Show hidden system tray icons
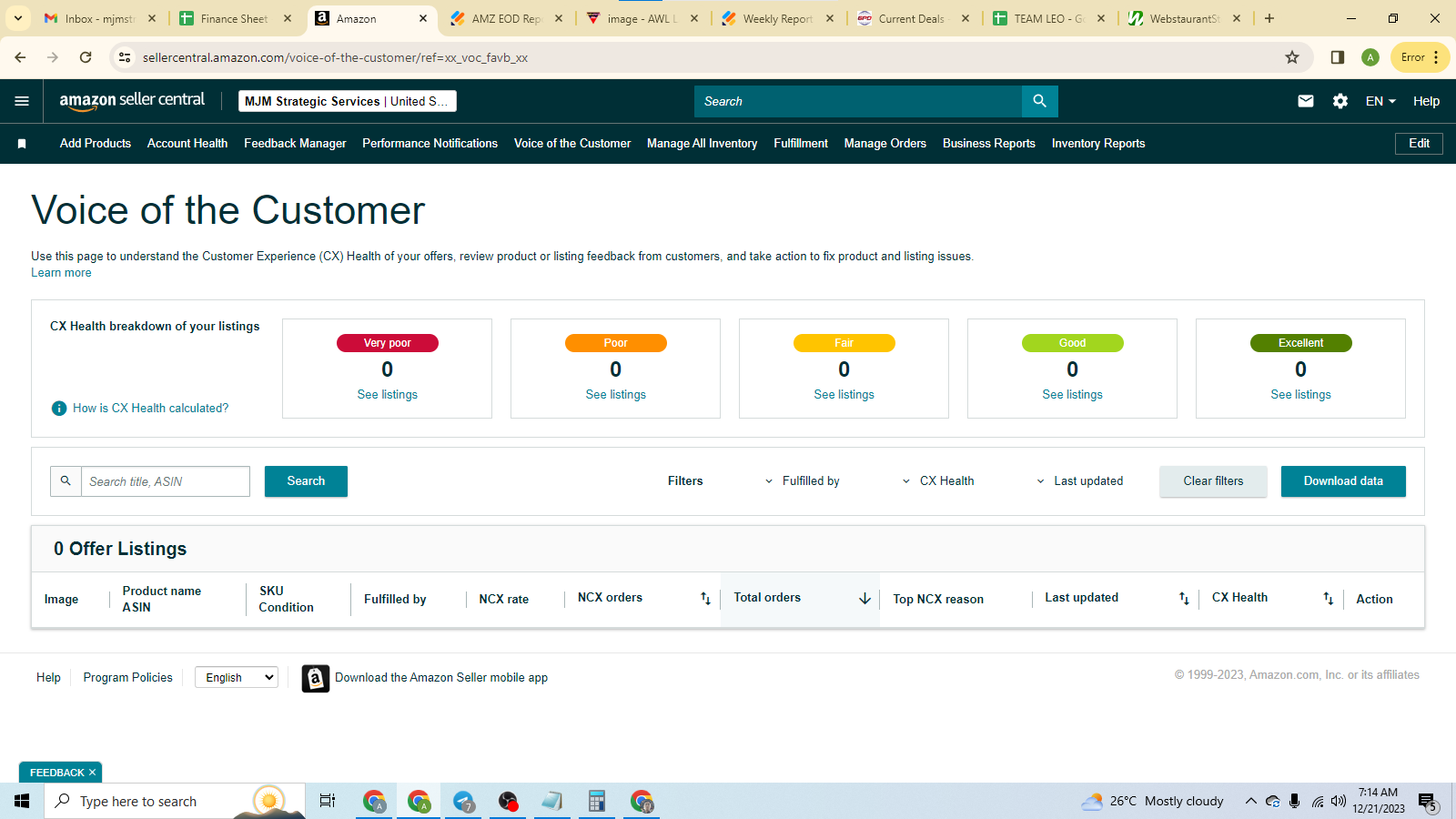The width and height of the screenshot is (1456, 819). [1251, 801]
